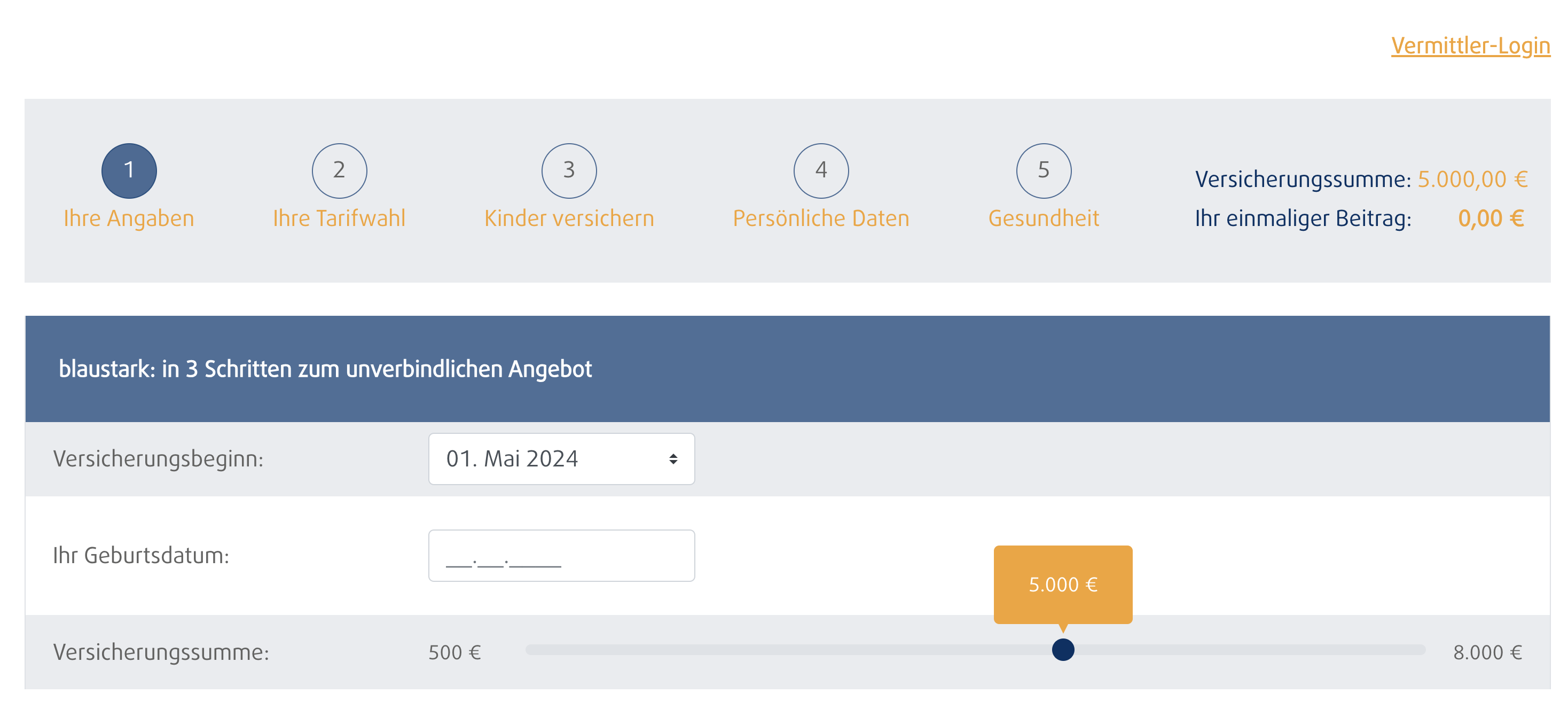Open the Vermittler-Login link
Viewport: 1568px width, 701px height.
click(x=1470, y=45)
